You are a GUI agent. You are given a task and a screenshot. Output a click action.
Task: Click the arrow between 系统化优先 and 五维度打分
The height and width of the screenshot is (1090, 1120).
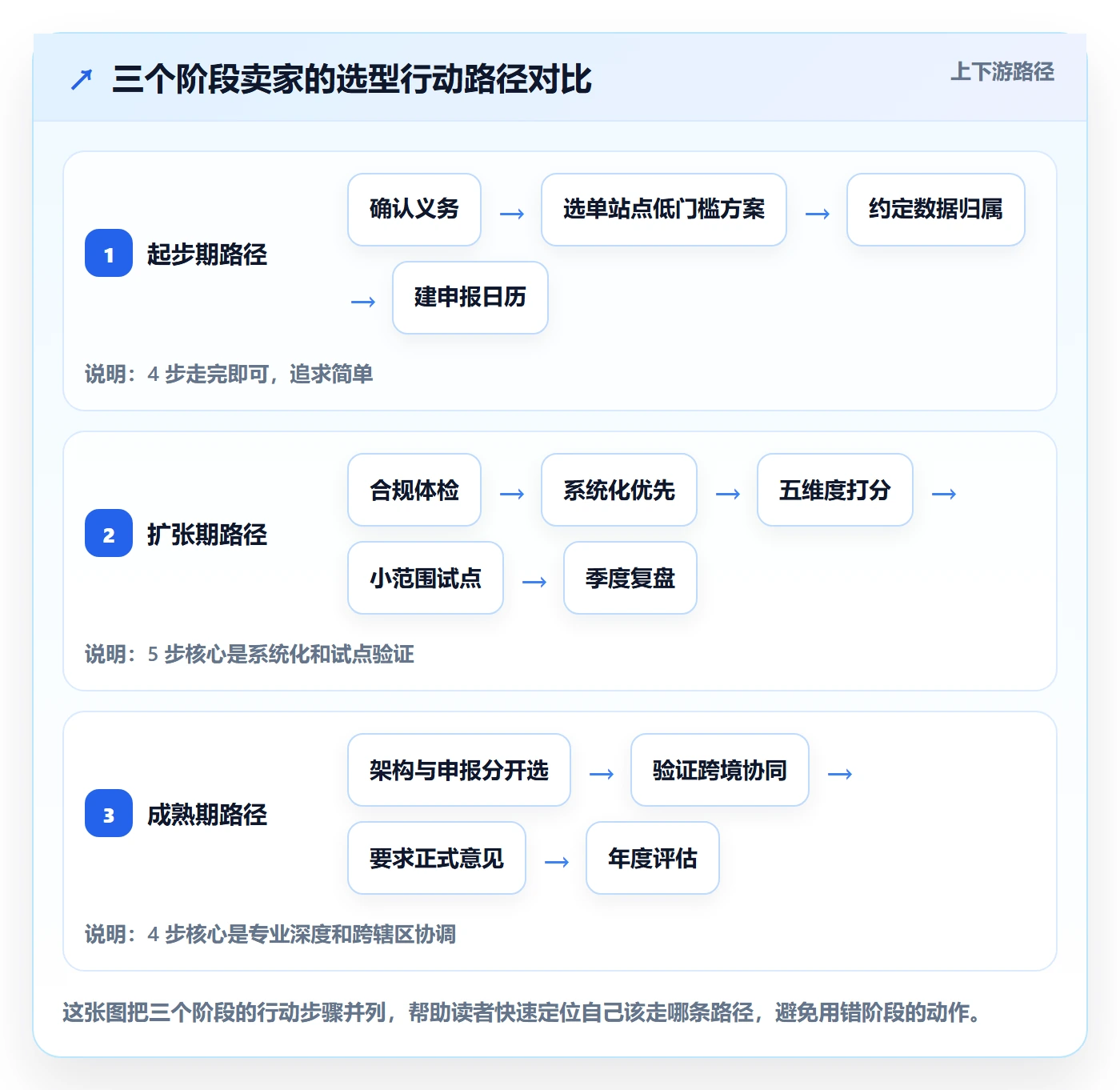pyautogui.click(x=728, y=494)
